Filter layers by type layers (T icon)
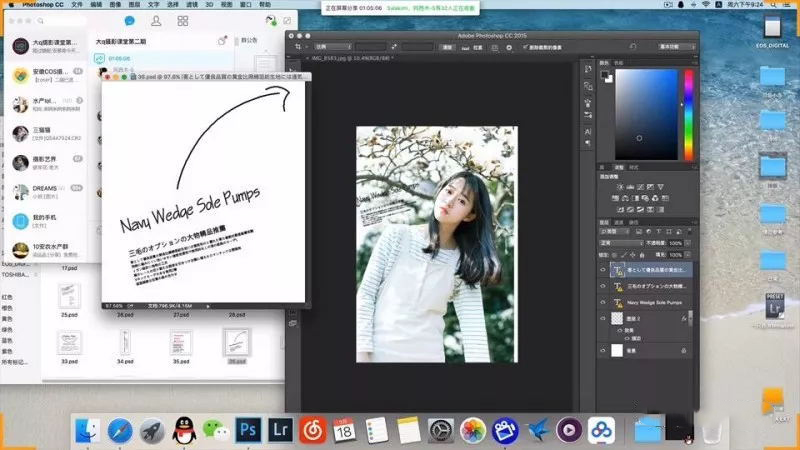 click(659, 232)
